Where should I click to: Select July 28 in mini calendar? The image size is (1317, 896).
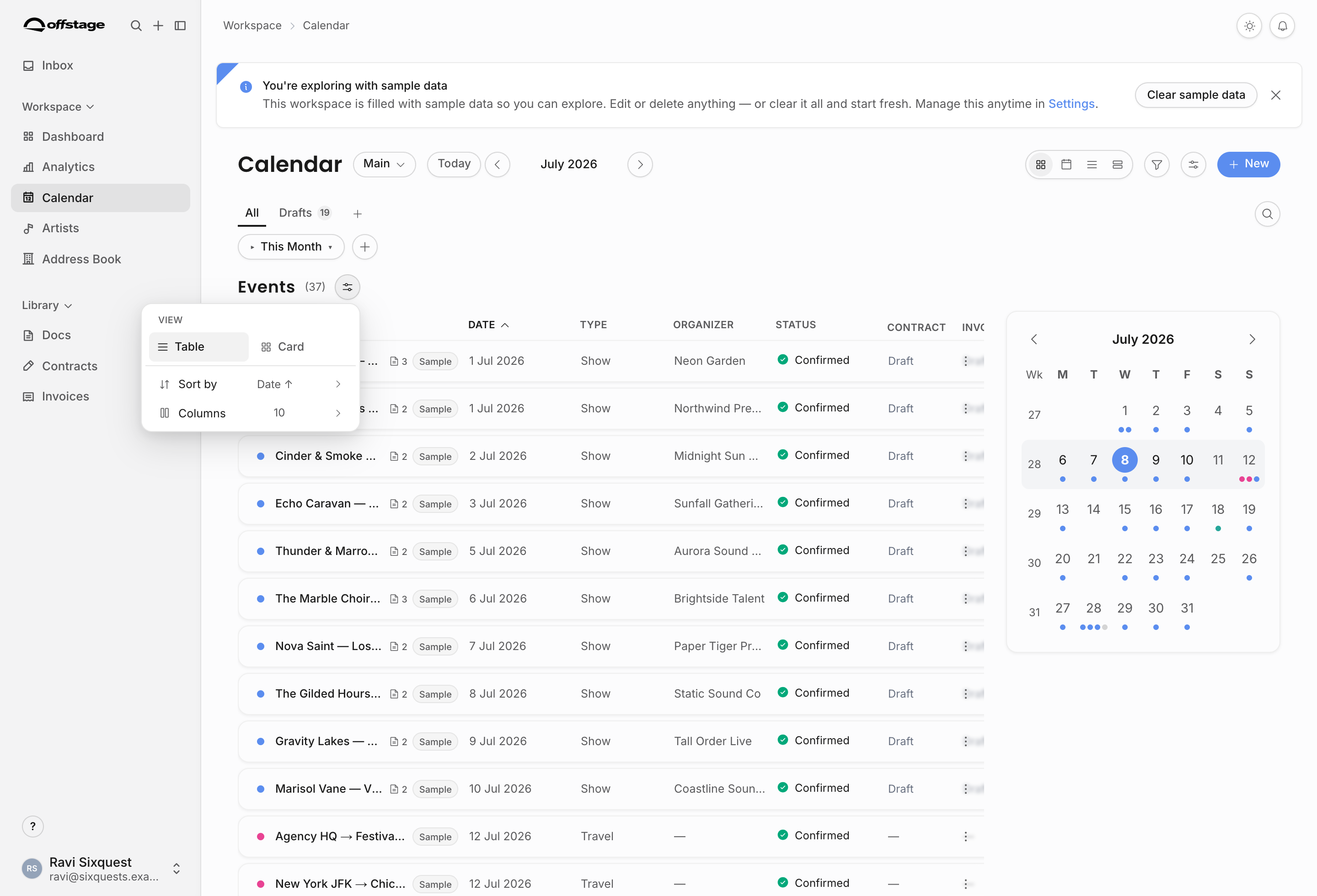pos(1093,609)
